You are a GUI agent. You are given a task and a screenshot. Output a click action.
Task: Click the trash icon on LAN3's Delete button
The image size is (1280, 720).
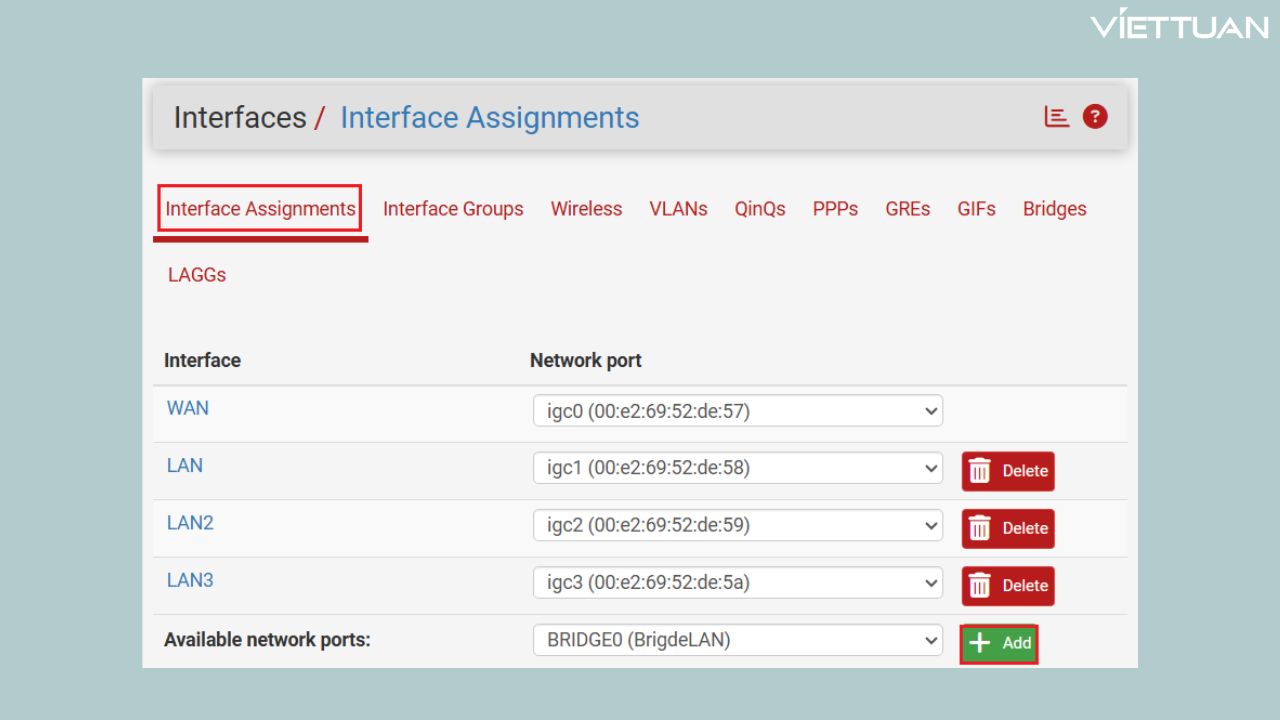(x=979, y=586)
